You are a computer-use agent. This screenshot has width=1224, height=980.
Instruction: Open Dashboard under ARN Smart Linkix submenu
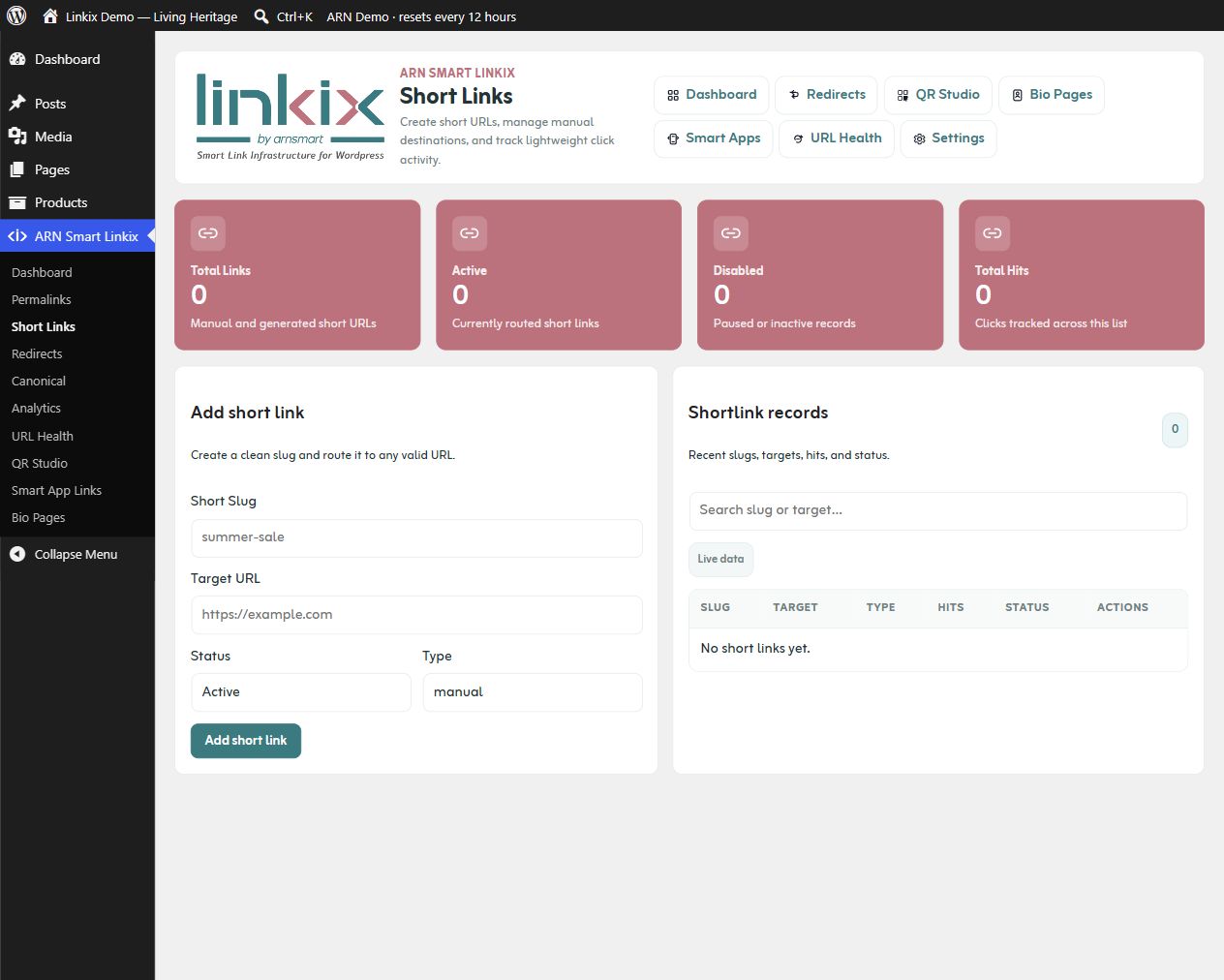(42, 273)
